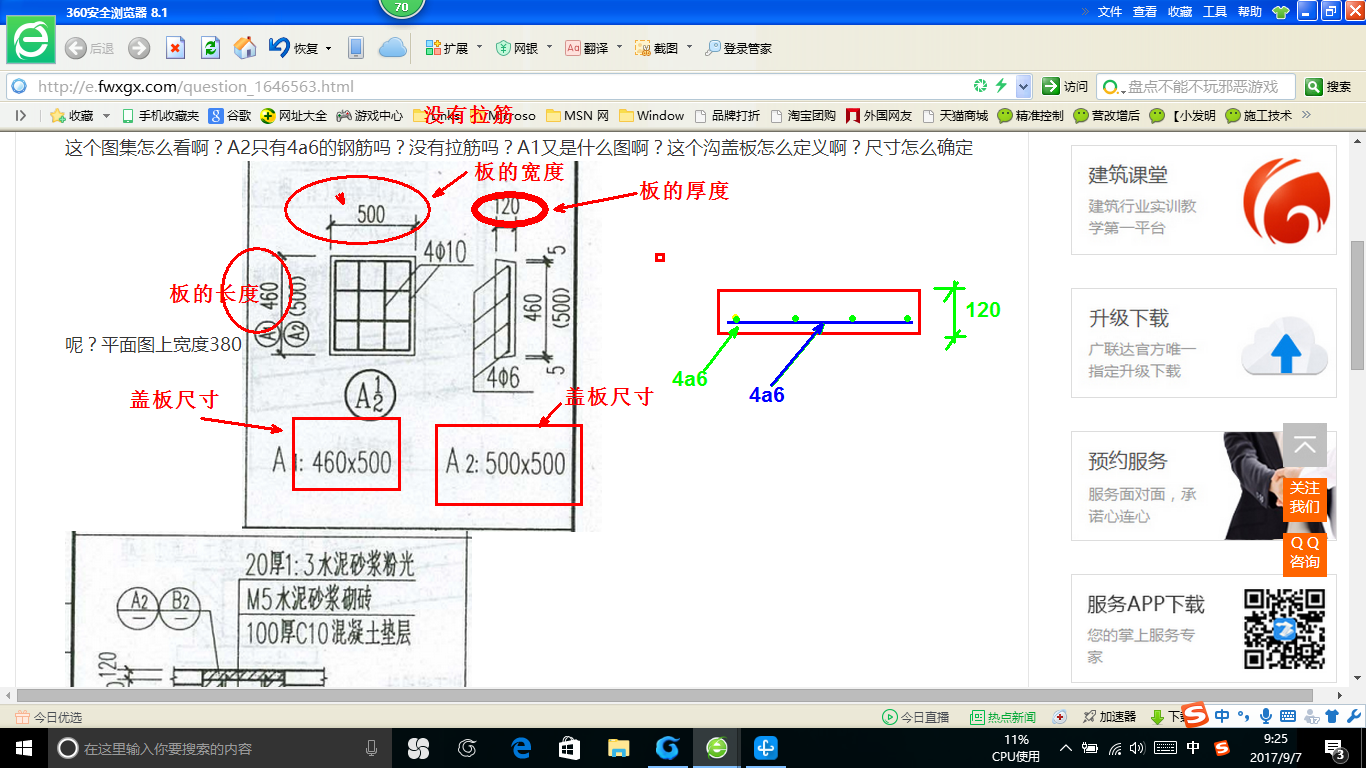Click the Sogou microphone voice input icon

coord(1266,716)
